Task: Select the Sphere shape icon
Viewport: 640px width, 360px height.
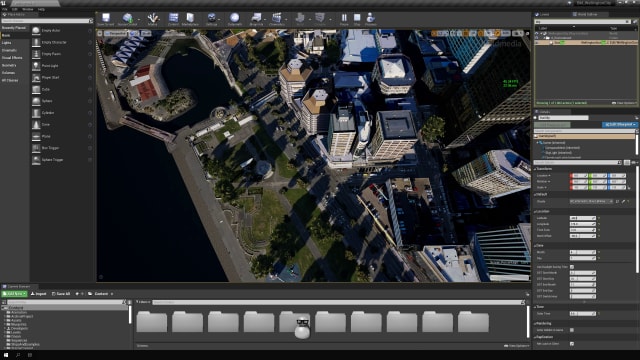Action: coord(36,101)
